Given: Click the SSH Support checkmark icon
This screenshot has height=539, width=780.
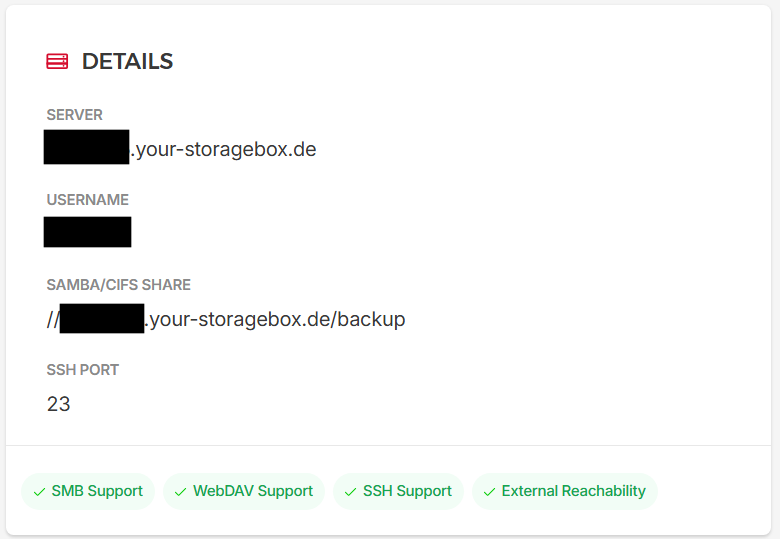Looking at the screenshot, I should [351, 492].
